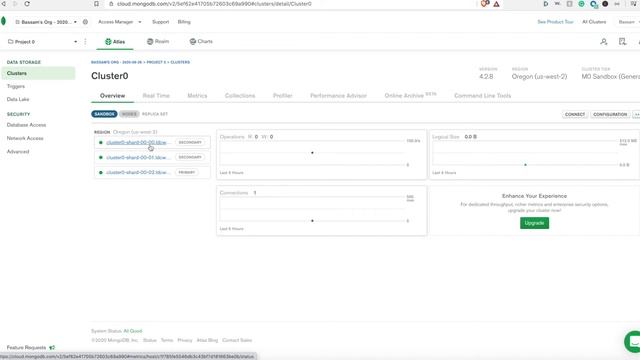Viewport: 640px width, 360px height.
Task: Click the Operations chart data point
Action: [312, 153]
